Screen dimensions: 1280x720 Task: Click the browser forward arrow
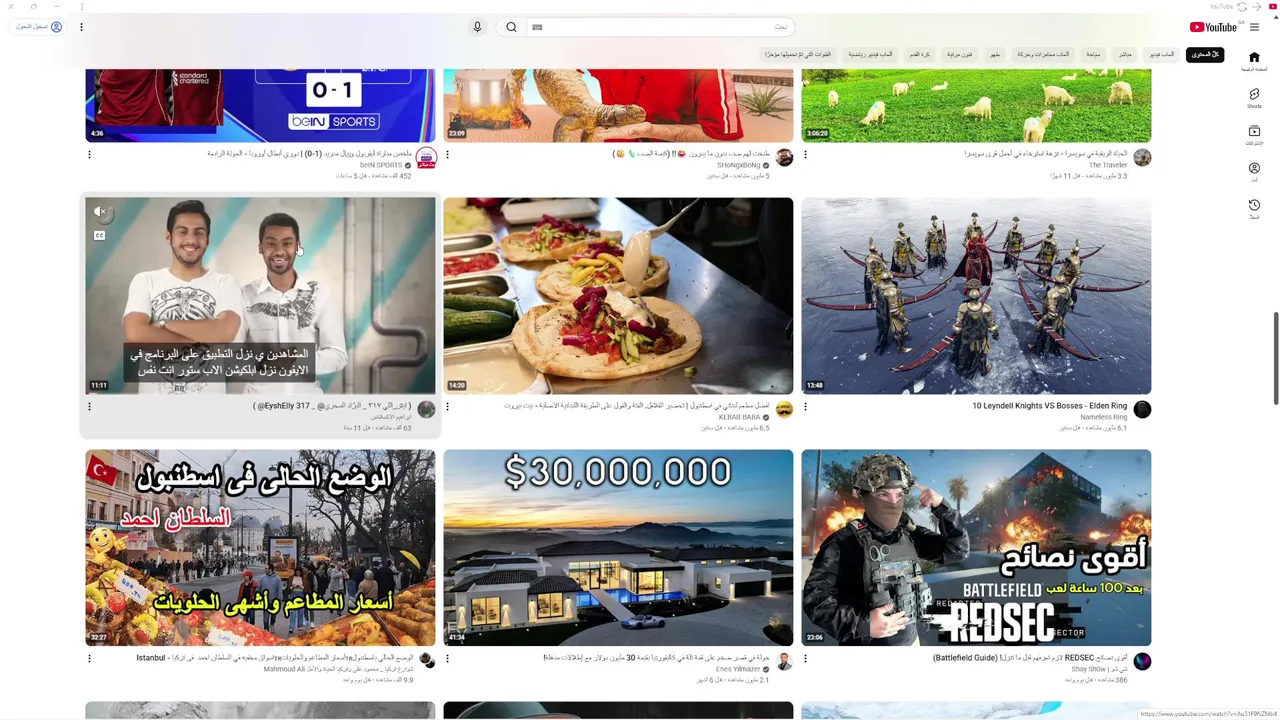pos(1256,7)
